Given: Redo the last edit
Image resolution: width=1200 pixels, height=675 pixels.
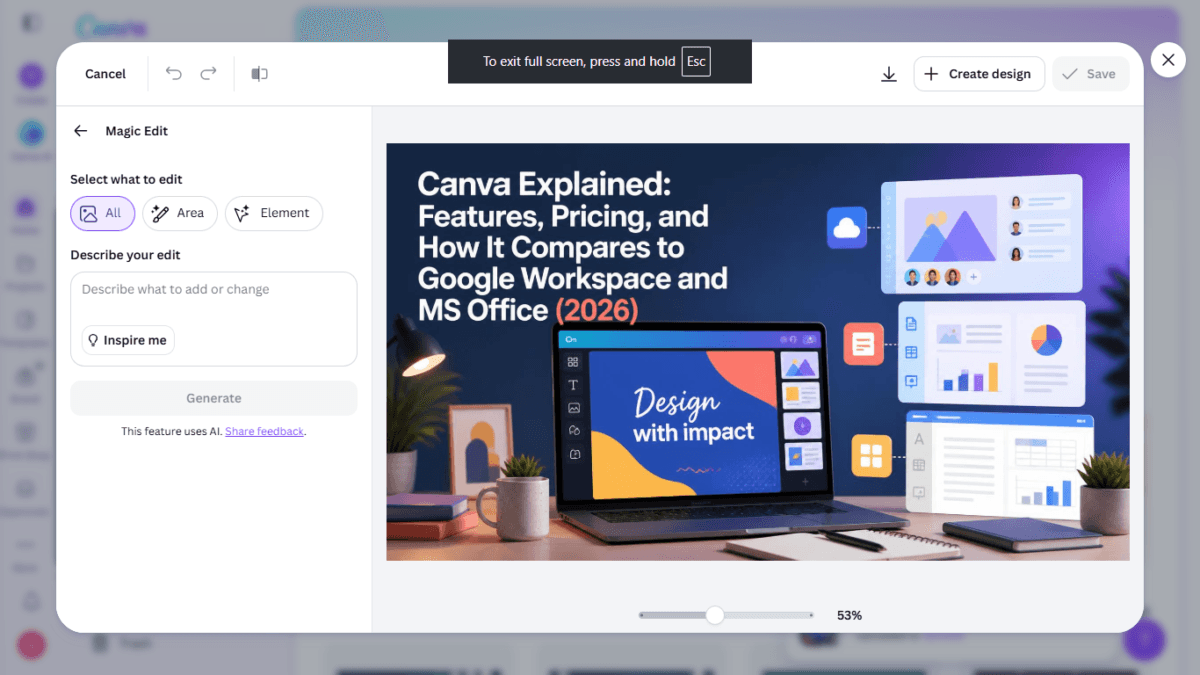Looking at the screenshot, I should [x=208, y=73].
